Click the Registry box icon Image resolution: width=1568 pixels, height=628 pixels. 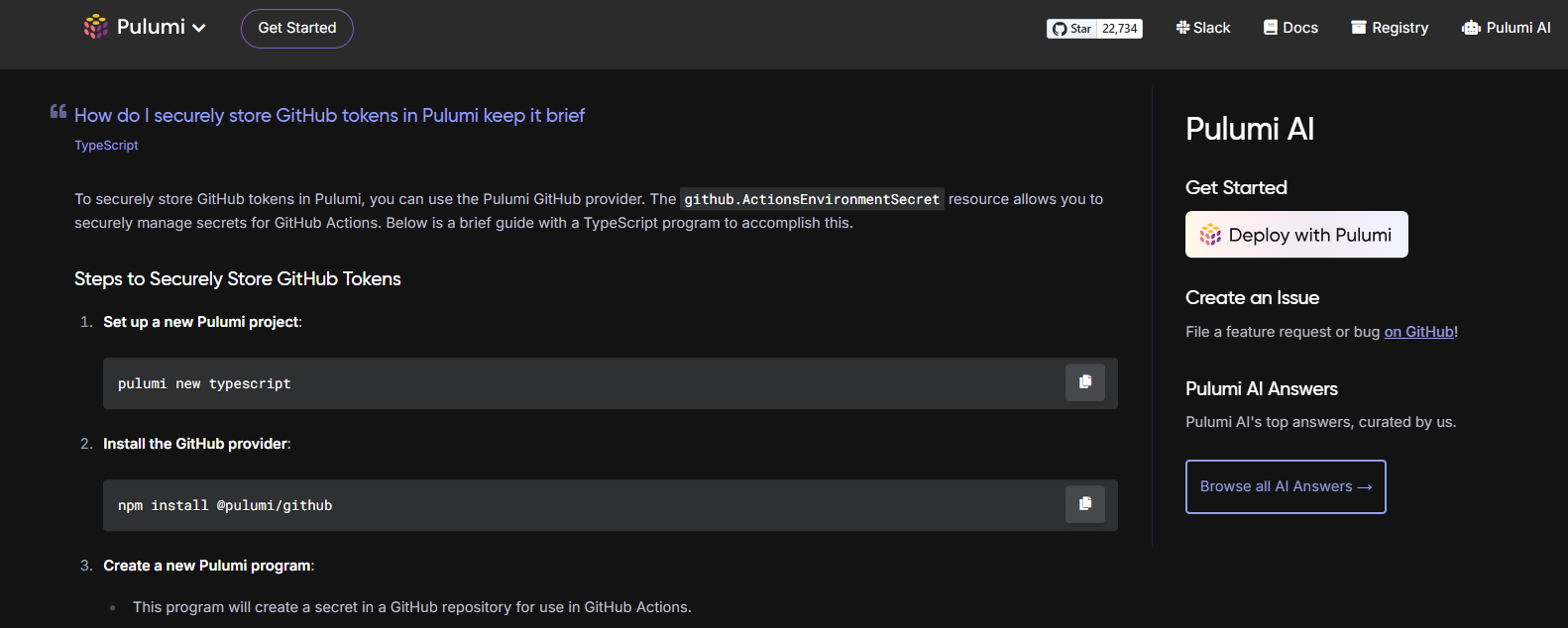1359,28
